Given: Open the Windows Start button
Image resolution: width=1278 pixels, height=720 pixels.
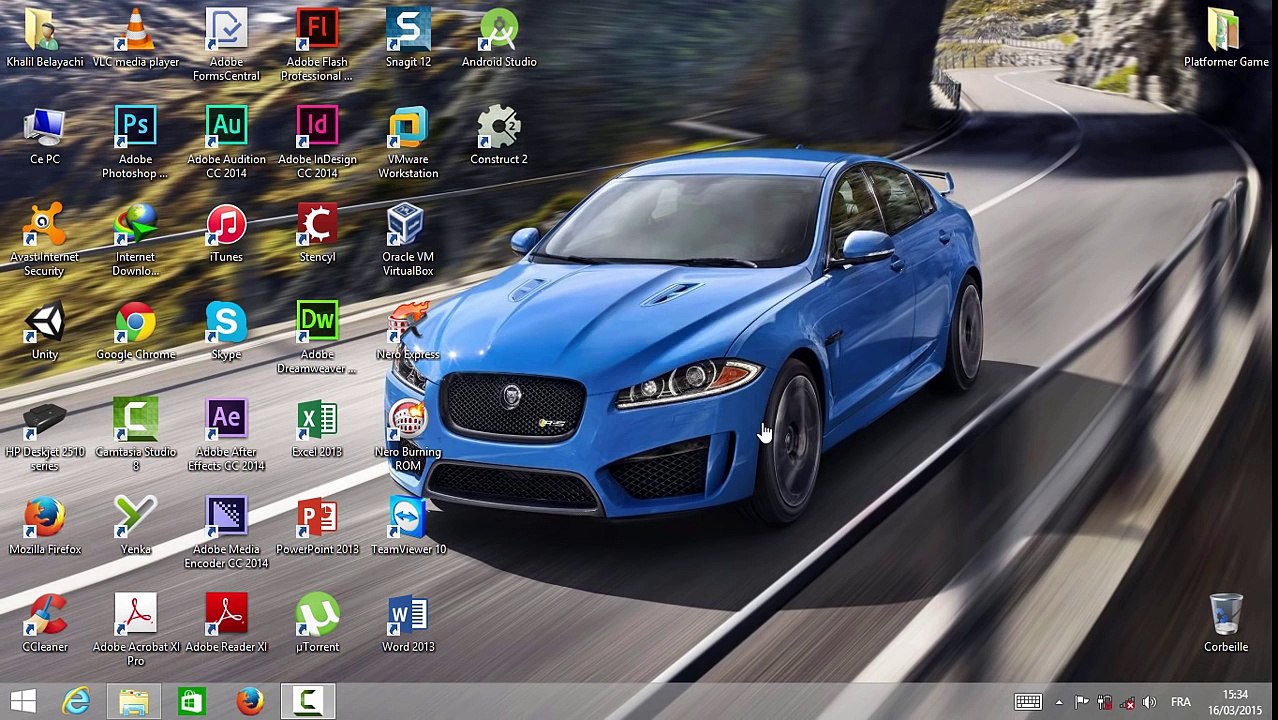Looking at the screenshot, I should tap(23, 702).
